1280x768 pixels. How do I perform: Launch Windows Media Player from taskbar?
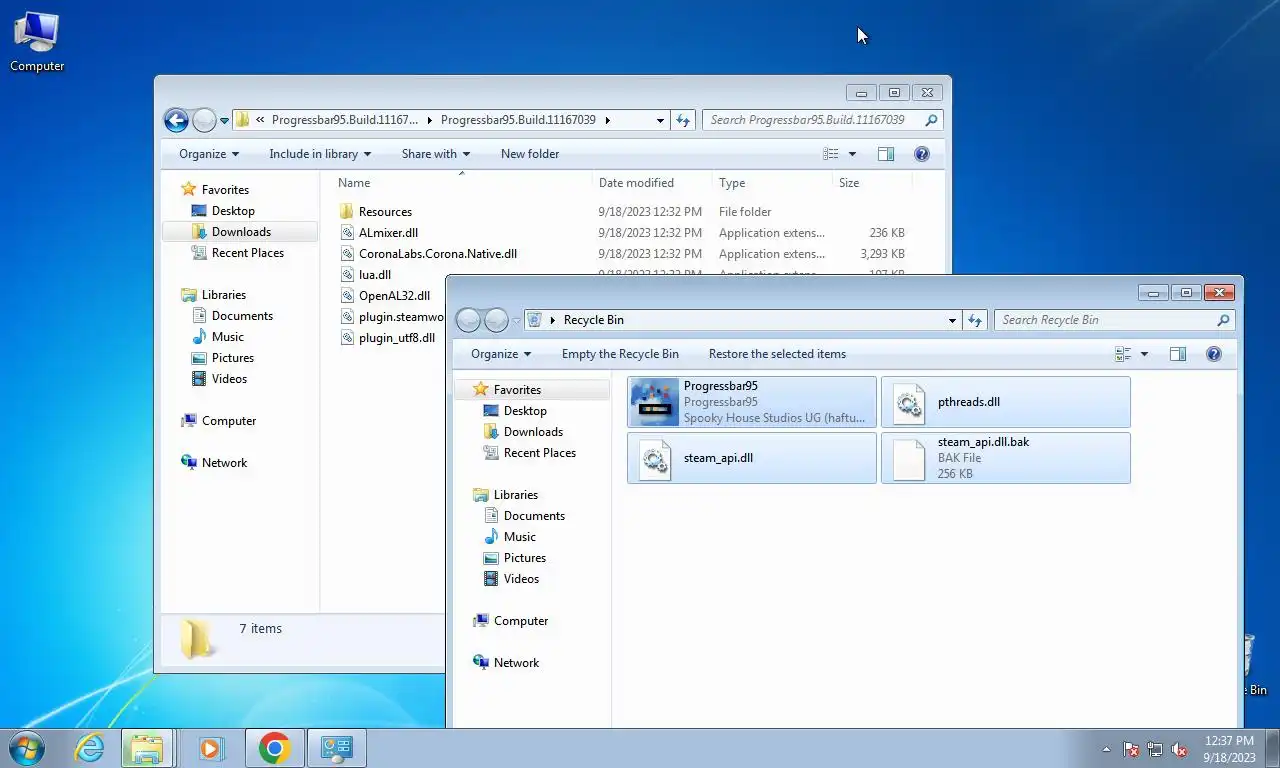pyautogui.click(x=210, y=748)
